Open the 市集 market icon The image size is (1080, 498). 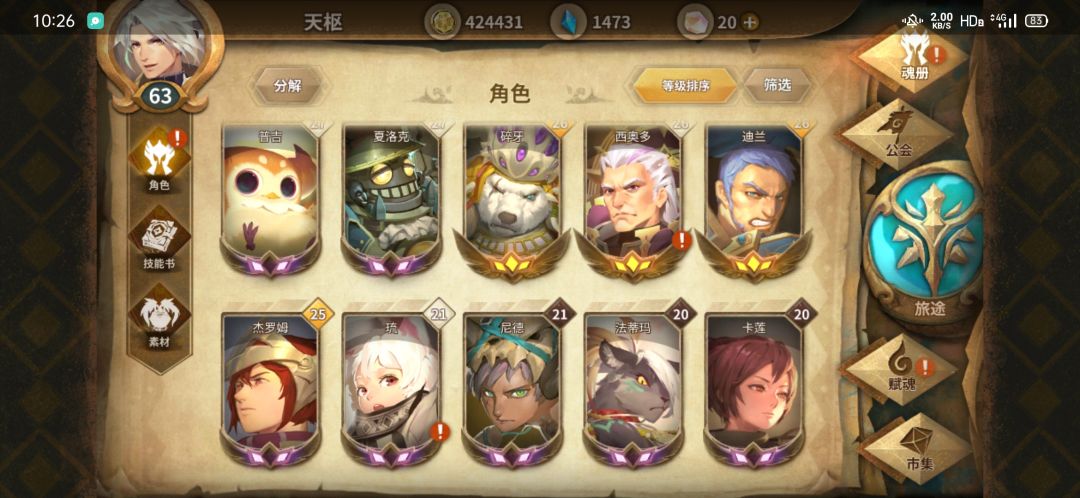click(916, 448)
